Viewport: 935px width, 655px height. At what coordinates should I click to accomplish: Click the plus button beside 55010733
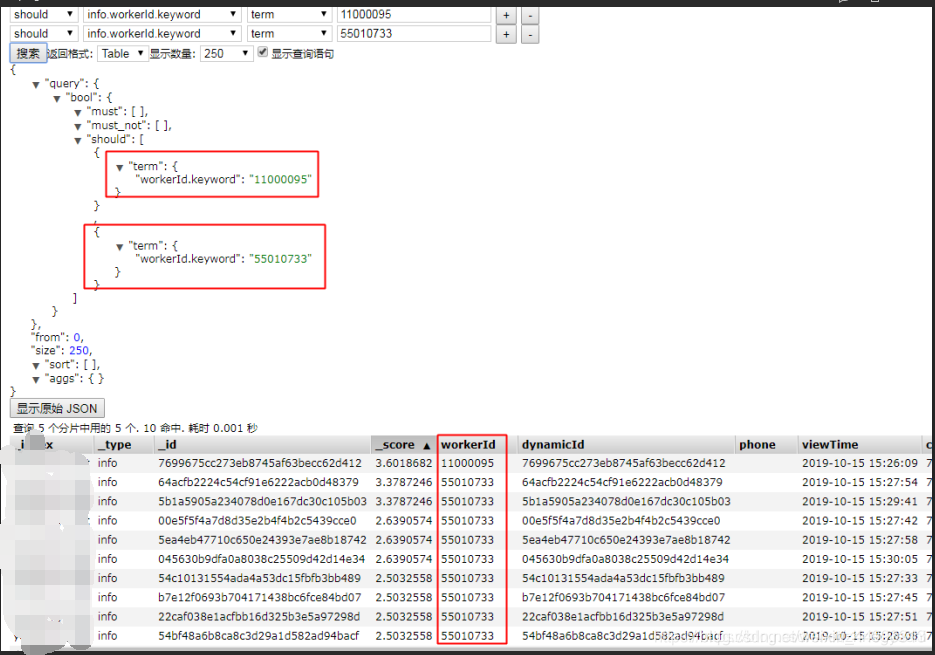pos(506,35)
